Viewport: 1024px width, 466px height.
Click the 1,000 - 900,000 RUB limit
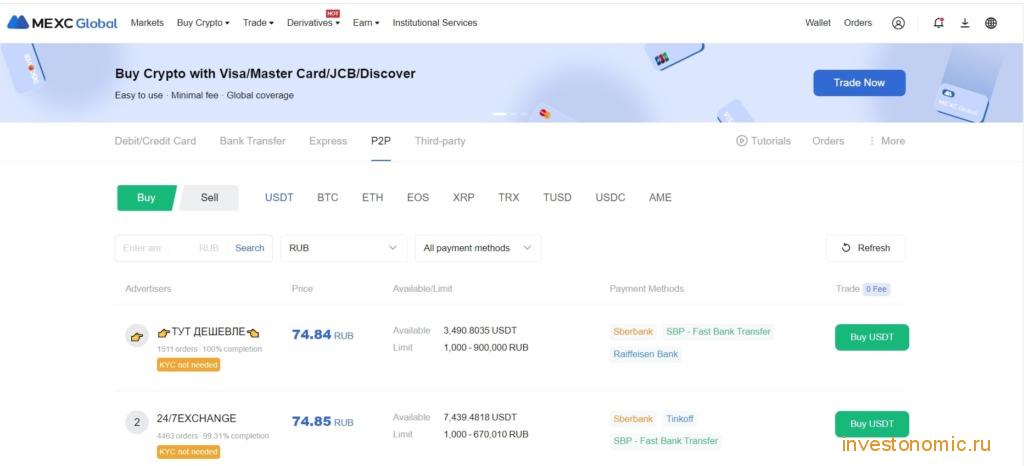tap(486, 348)
